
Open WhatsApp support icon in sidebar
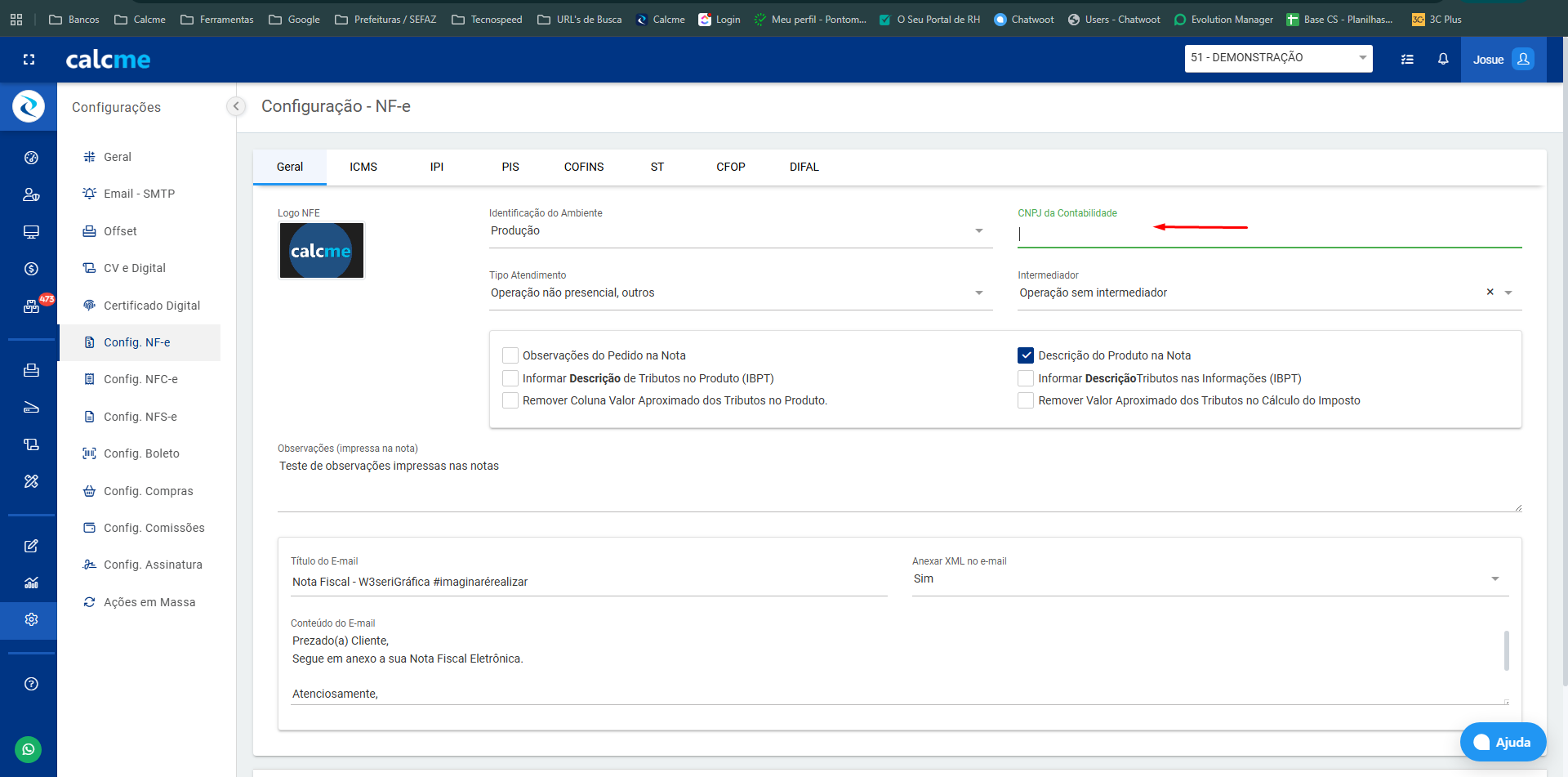pyautogui.click(x=29, y=749)
